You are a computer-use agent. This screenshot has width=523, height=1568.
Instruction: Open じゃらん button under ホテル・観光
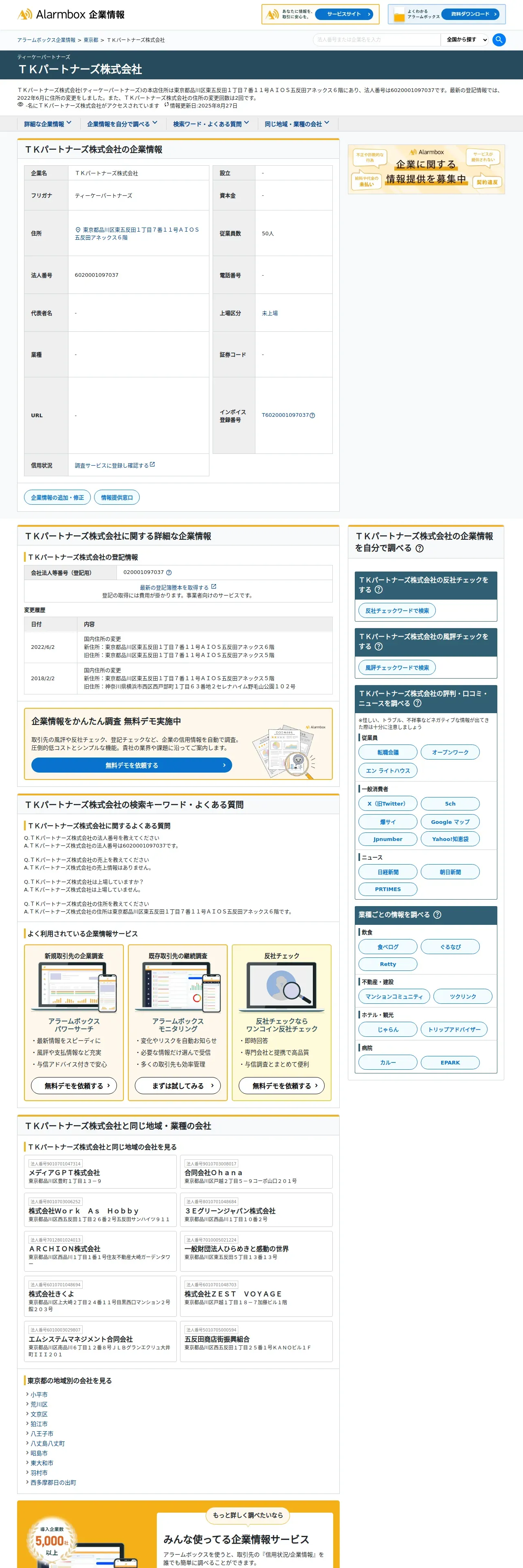pyautogui.click(x=388, y=1029)
